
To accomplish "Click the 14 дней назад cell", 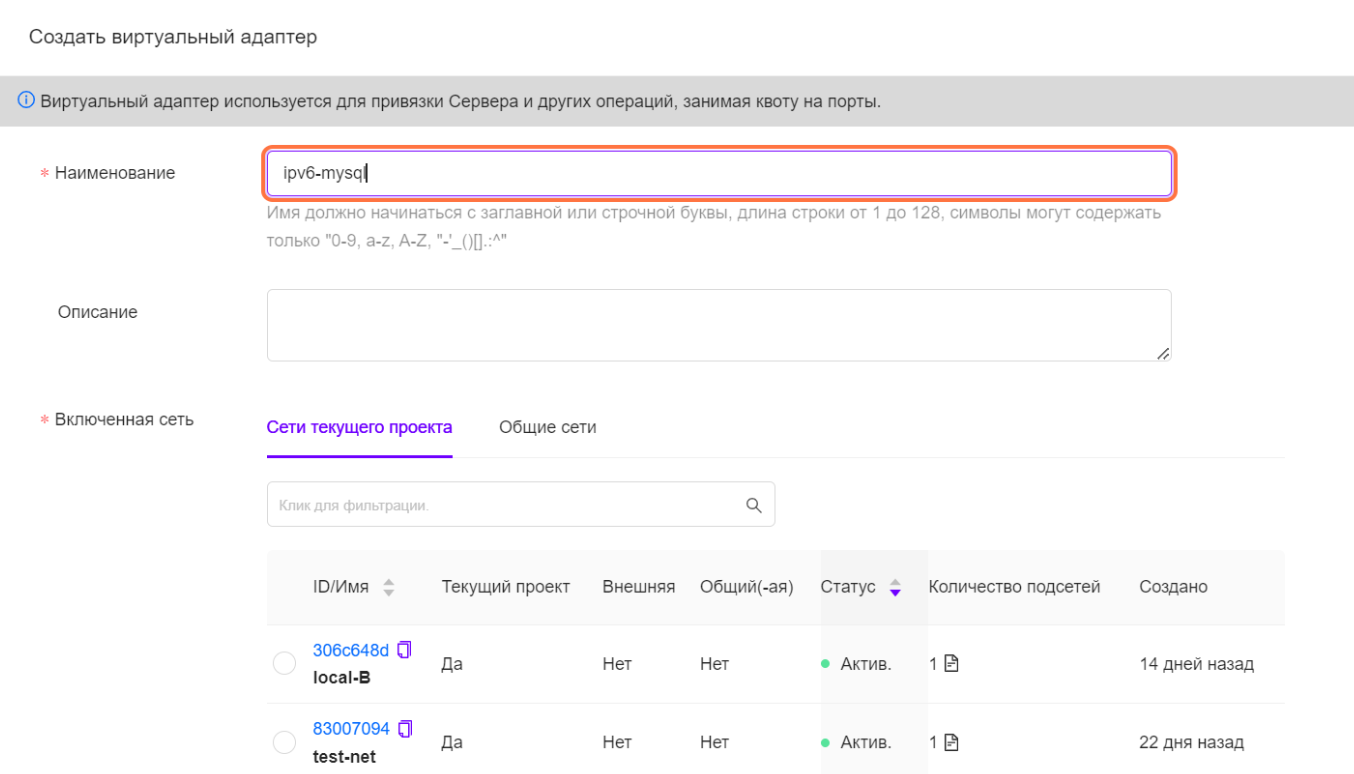I will pos(1196,663).
